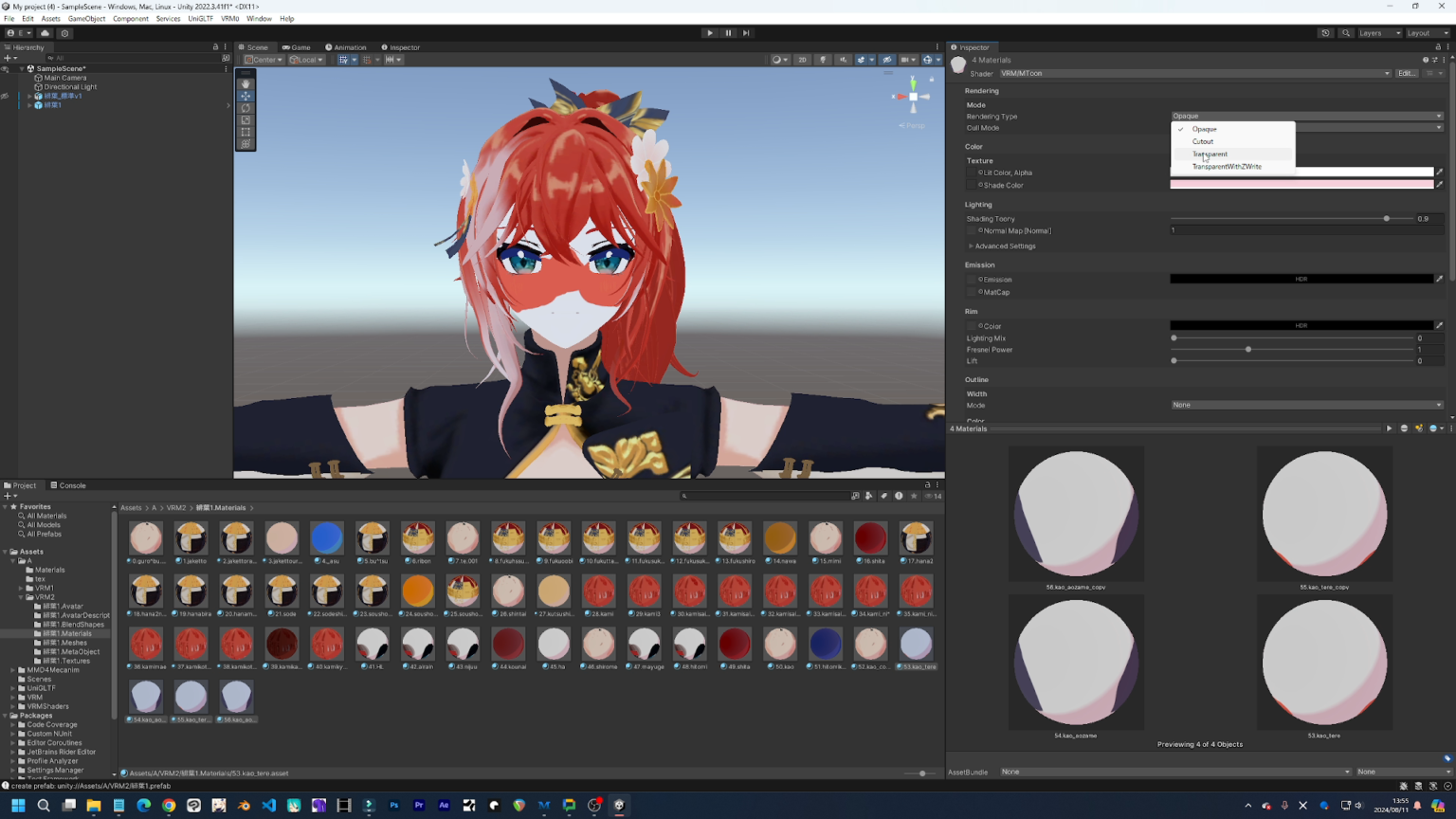Expand the Advanced Settings section
Image resolution: width=1456 pixels, height=819 pixels.
1005,246
